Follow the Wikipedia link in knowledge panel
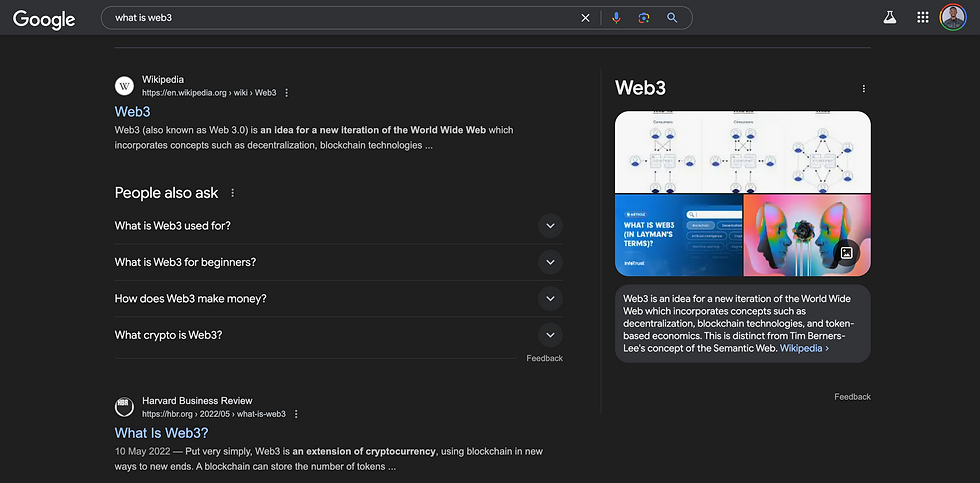This screenshot has width=980, height=483. pyautogui.click(x=804, y=348)
